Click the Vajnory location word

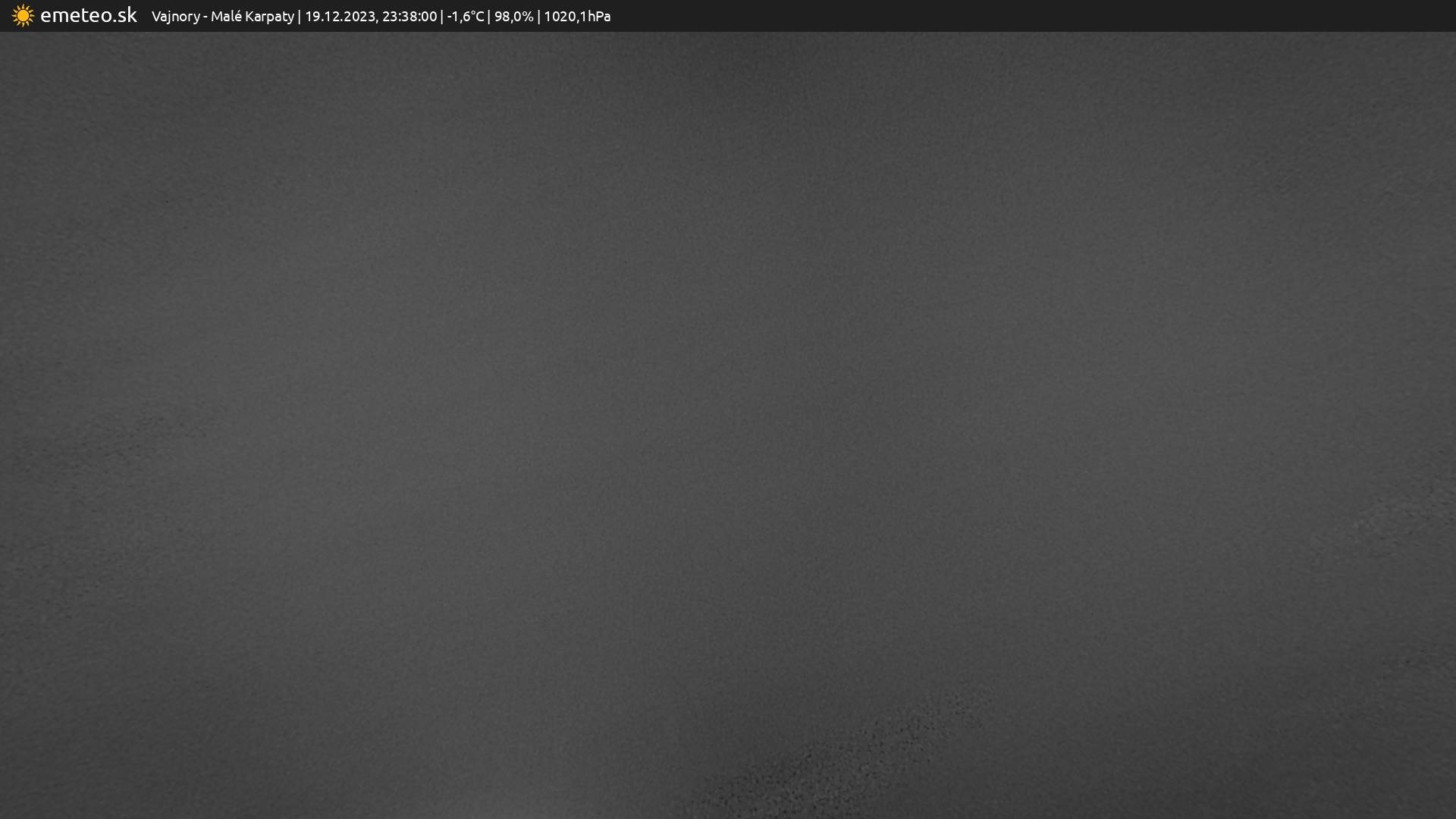pos(175,17)
